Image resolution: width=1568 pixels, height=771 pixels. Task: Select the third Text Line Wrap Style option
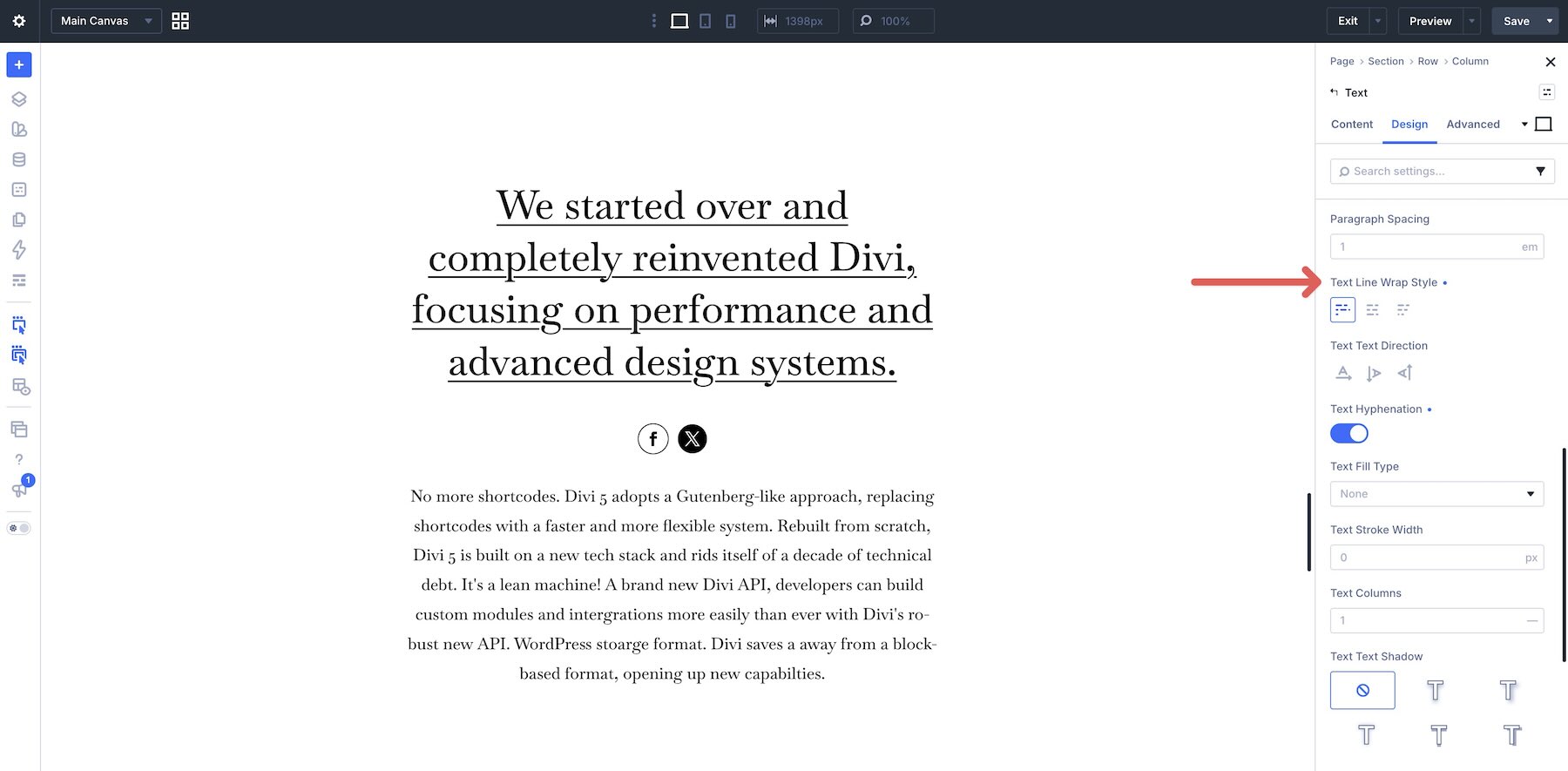(x=1403, y=309)
